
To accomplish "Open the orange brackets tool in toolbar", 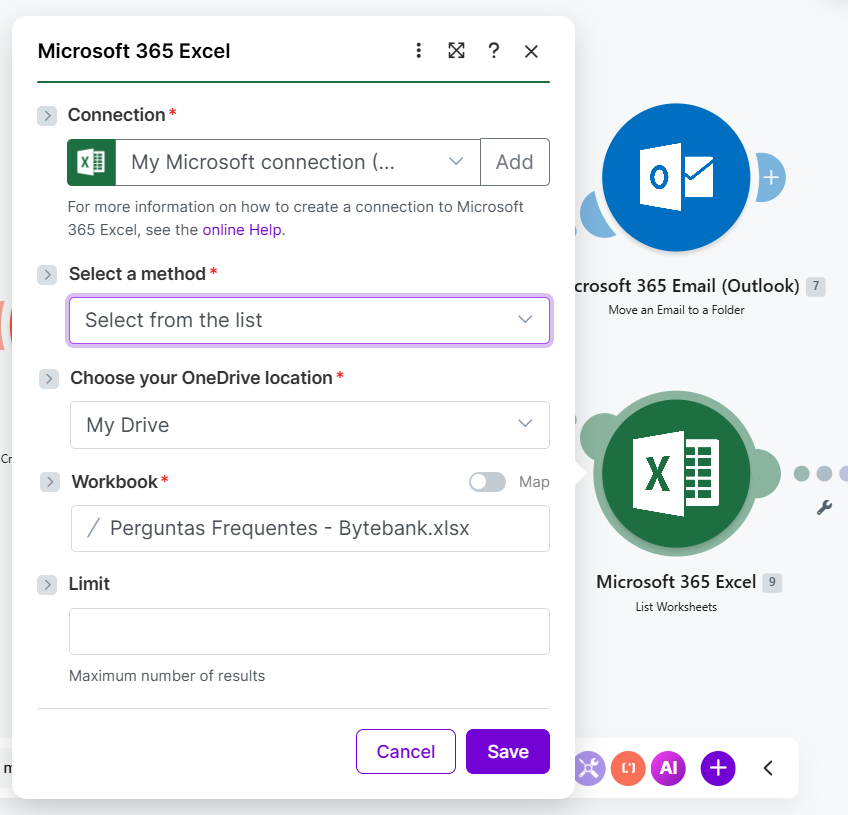I will point(628,768).
